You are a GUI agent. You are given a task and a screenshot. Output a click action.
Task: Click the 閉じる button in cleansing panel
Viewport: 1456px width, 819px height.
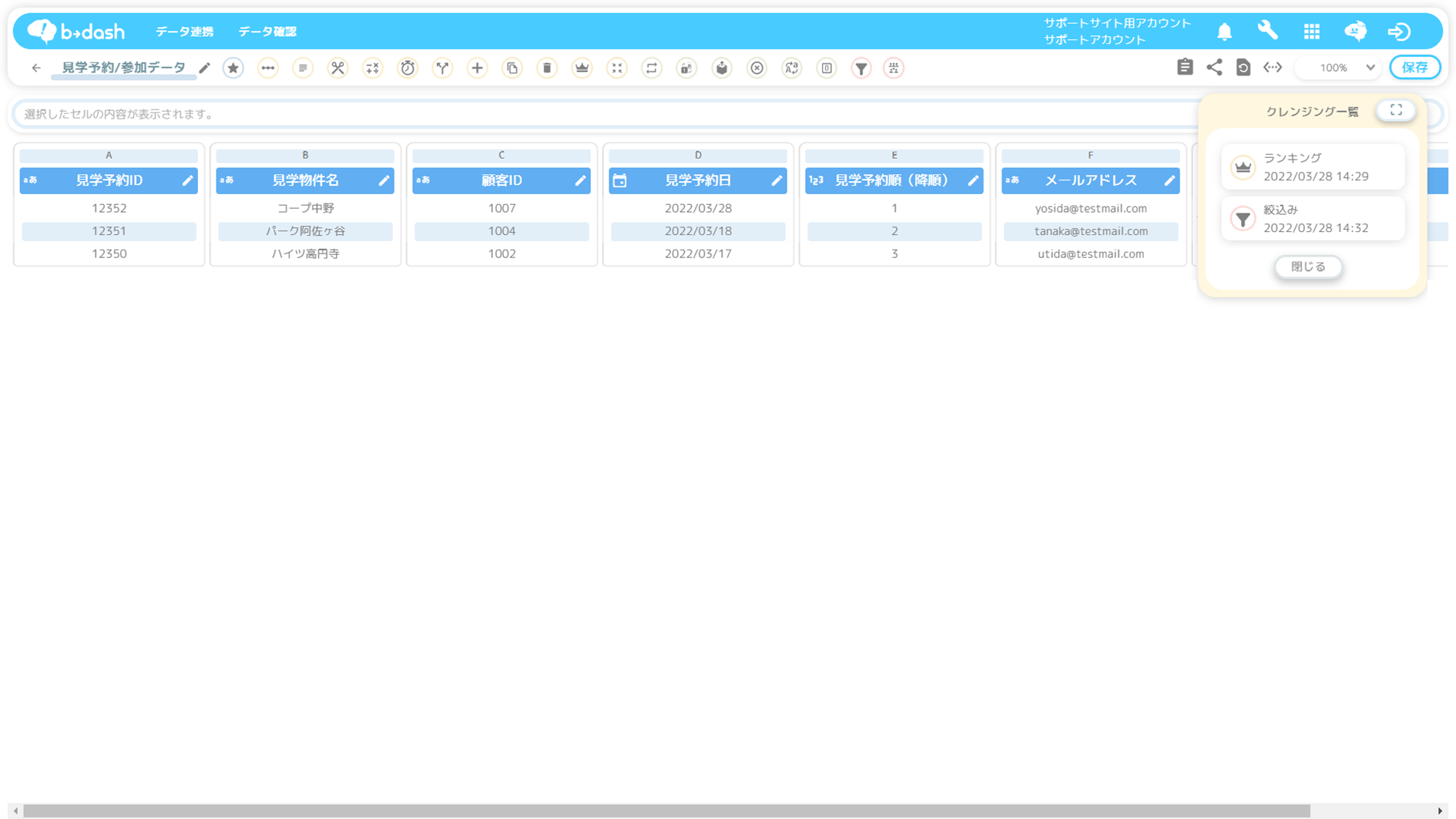(x=1308, y=267)
